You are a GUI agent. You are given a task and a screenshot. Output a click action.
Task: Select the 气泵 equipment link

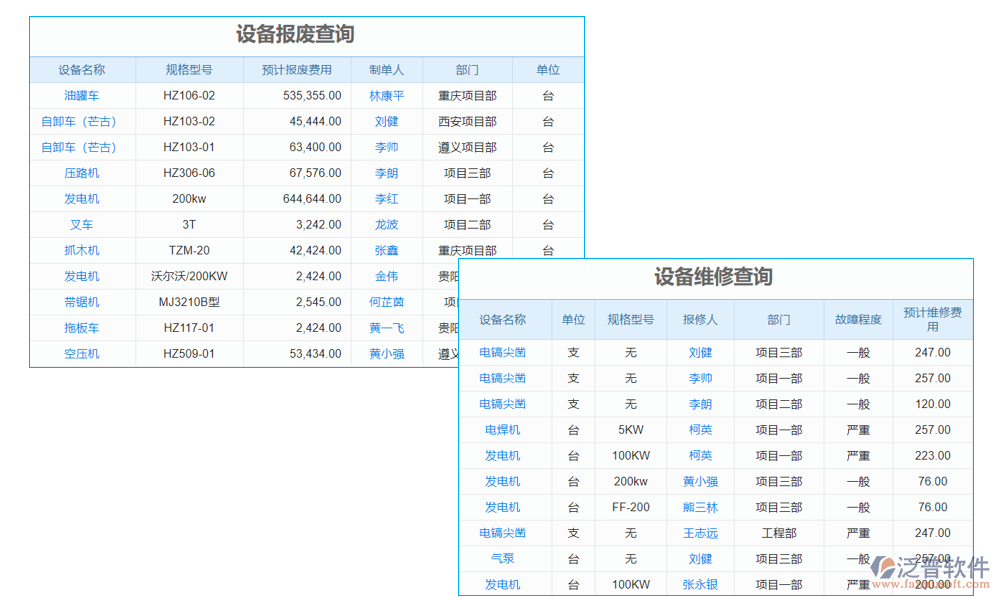(x=502, y=559)
